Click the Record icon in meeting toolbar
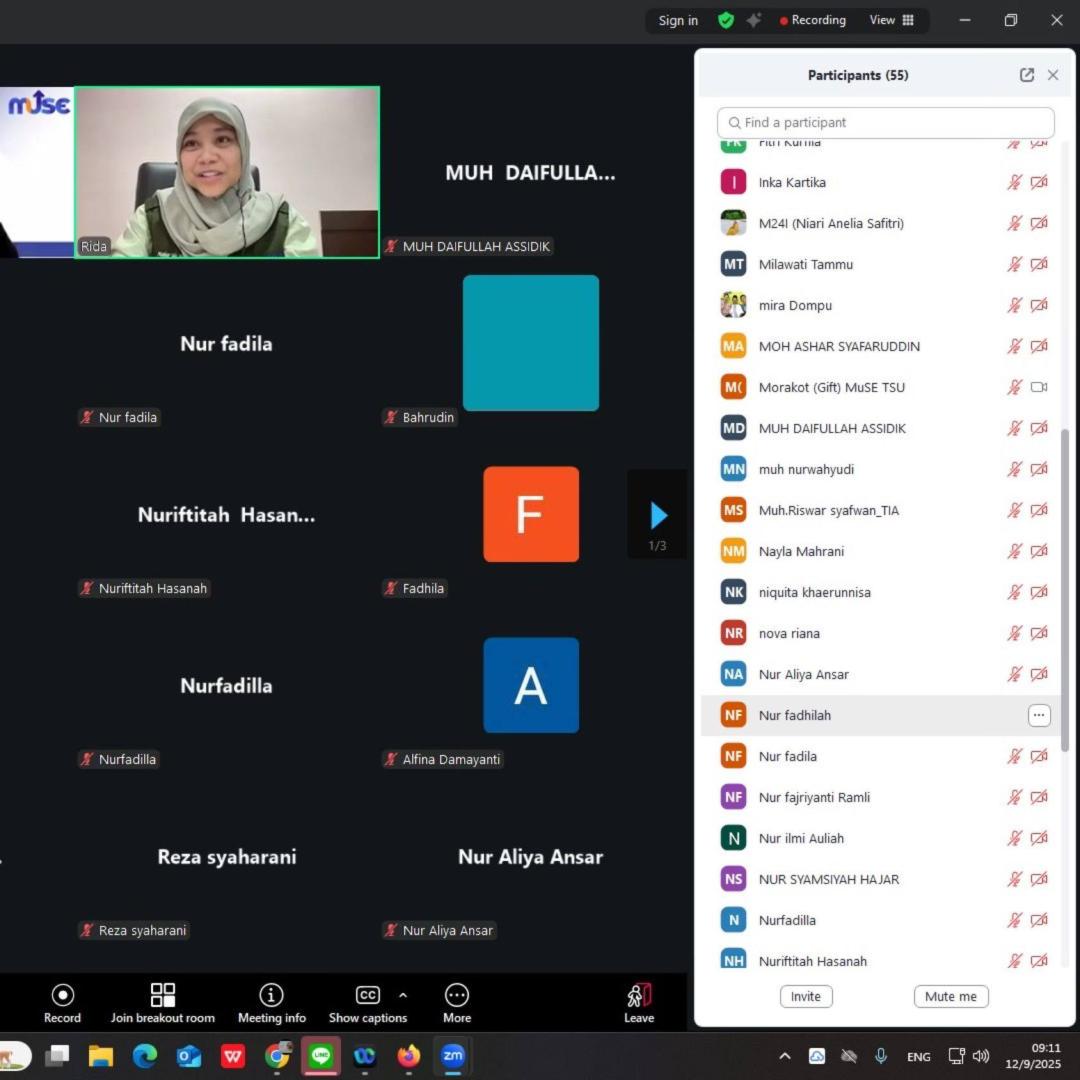 (62, 995)
